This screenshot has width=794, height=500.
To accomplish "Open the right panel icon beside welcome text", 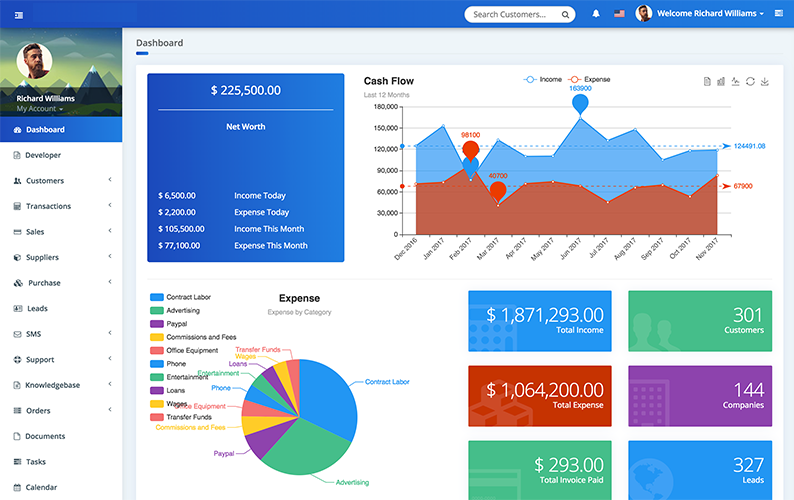I will pos(779,13).
